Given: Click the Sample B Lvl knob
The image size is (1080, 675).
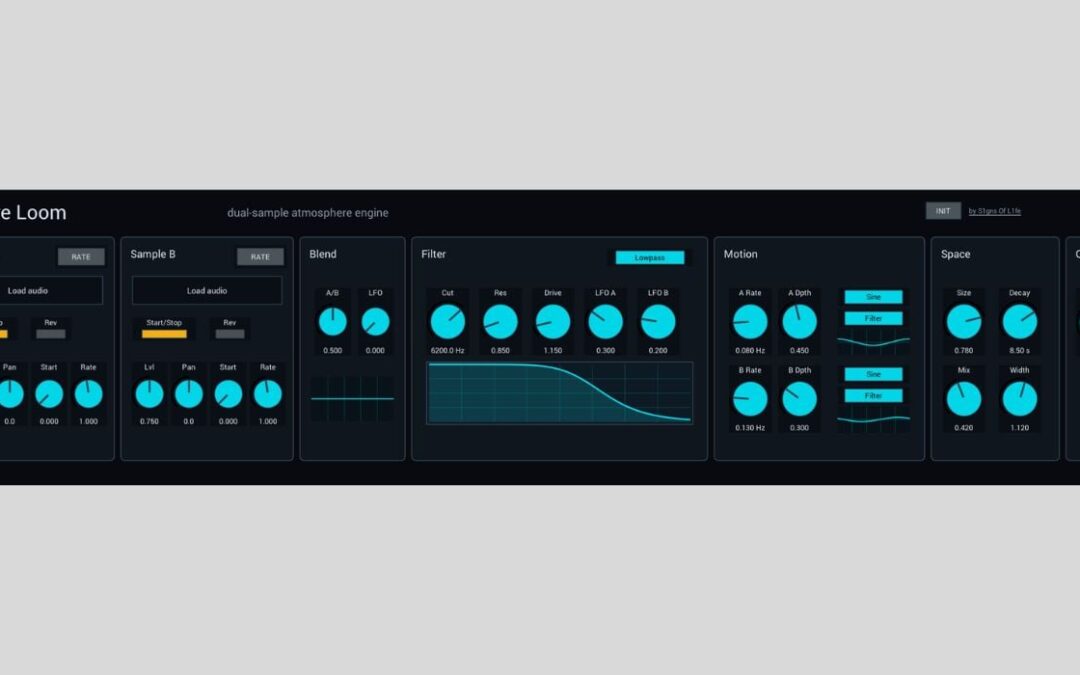Looking at the screenshot, I should click(x=149, y=394).
